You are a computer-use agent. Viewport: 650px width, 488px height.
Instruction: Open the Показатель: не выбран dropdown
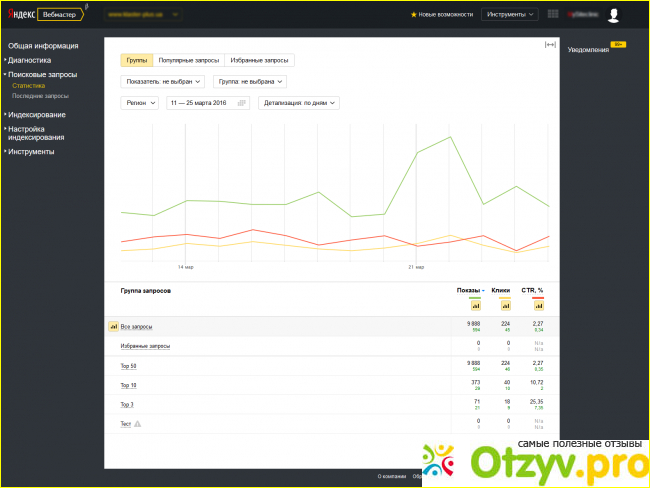pos(164,81)
